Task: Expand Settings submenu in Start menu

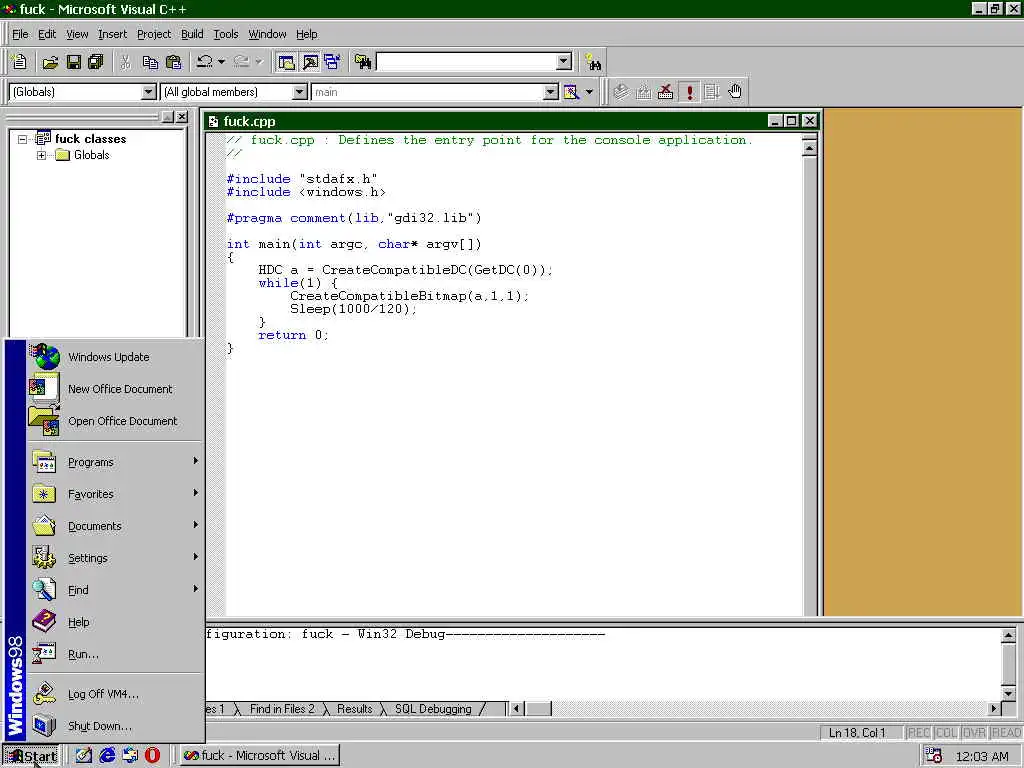Action: 116,558
